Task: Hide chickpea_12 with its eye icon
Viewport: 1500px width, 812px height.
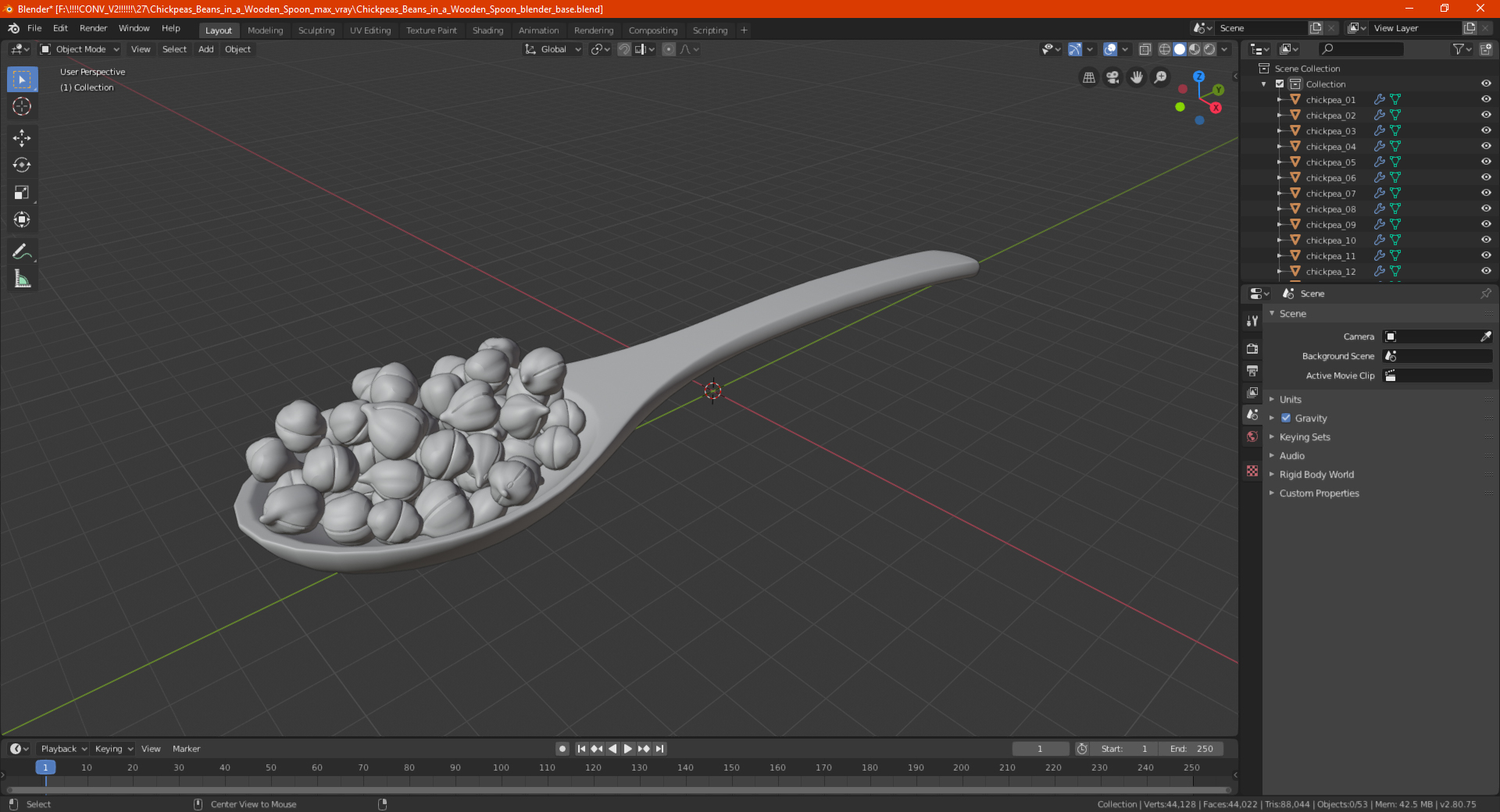Action: tap(1486, 271)
